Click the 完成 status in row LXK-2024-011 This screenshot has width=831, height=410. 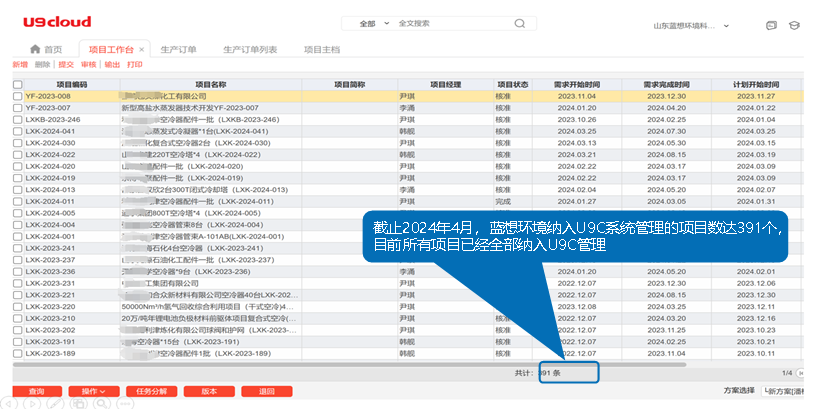[x=503, y=201]
